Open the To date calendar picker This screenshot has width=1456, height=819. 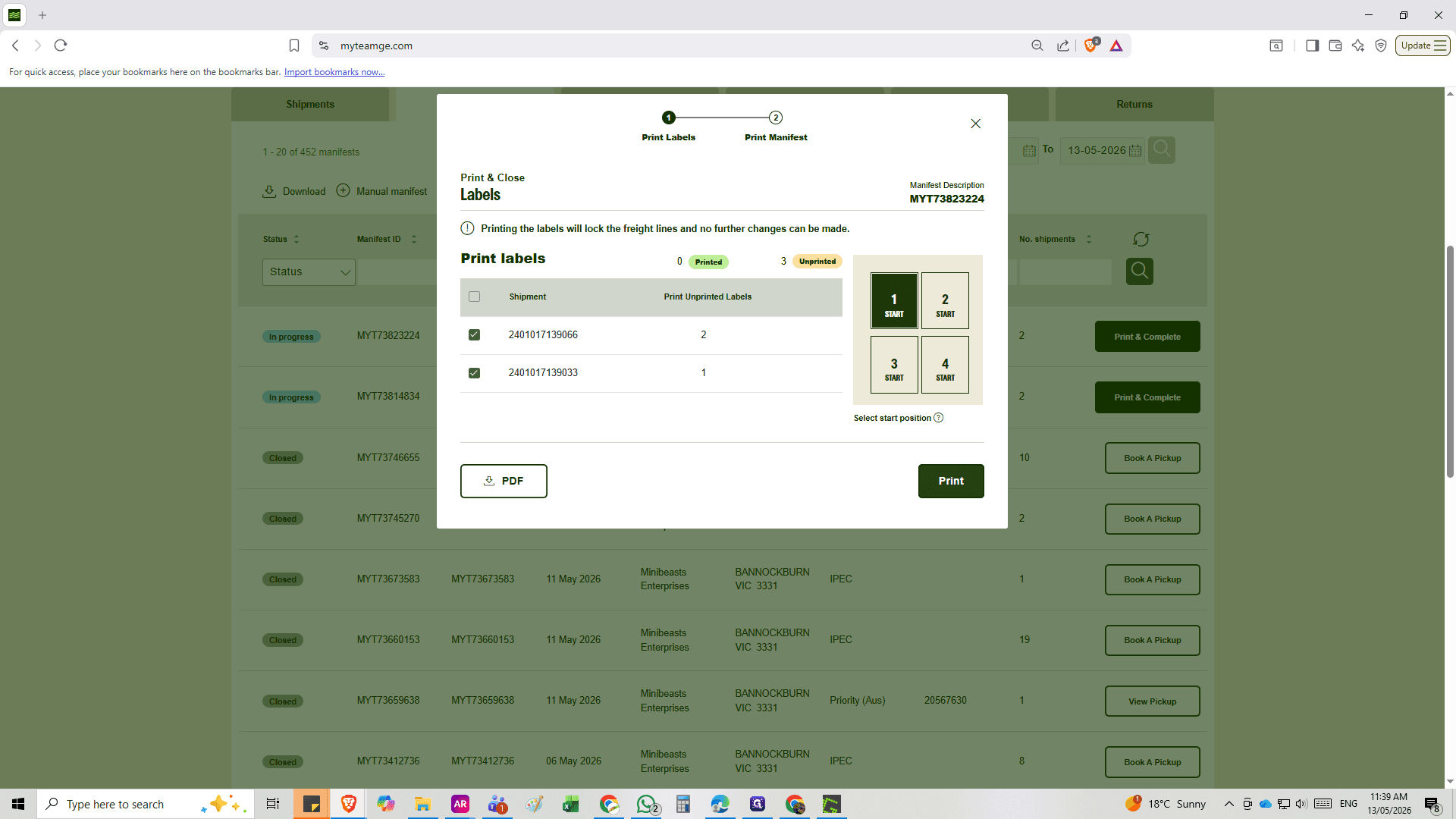point(1135,150)
